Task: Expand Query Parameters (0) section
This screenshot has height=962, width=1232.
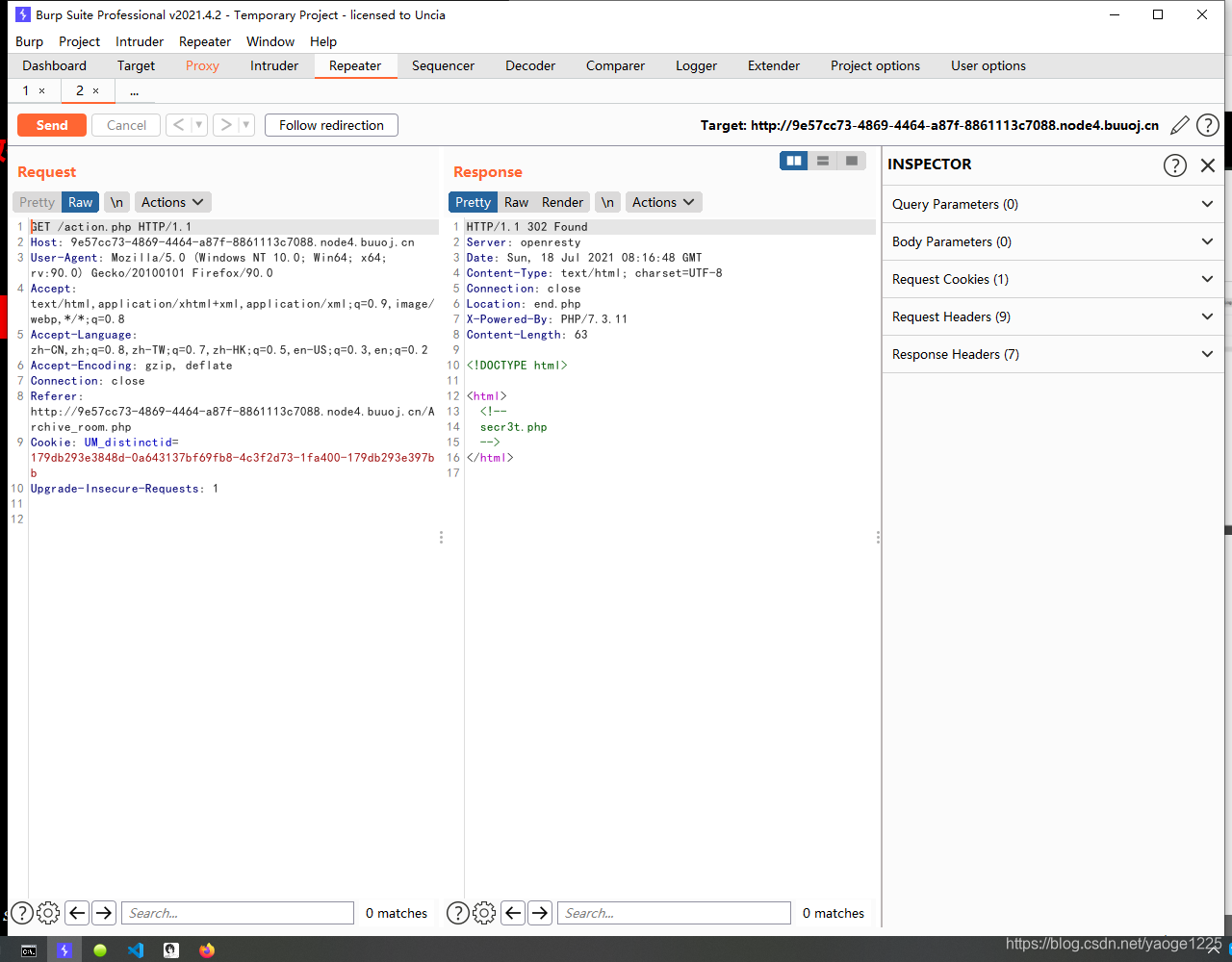Action: 1053,204
